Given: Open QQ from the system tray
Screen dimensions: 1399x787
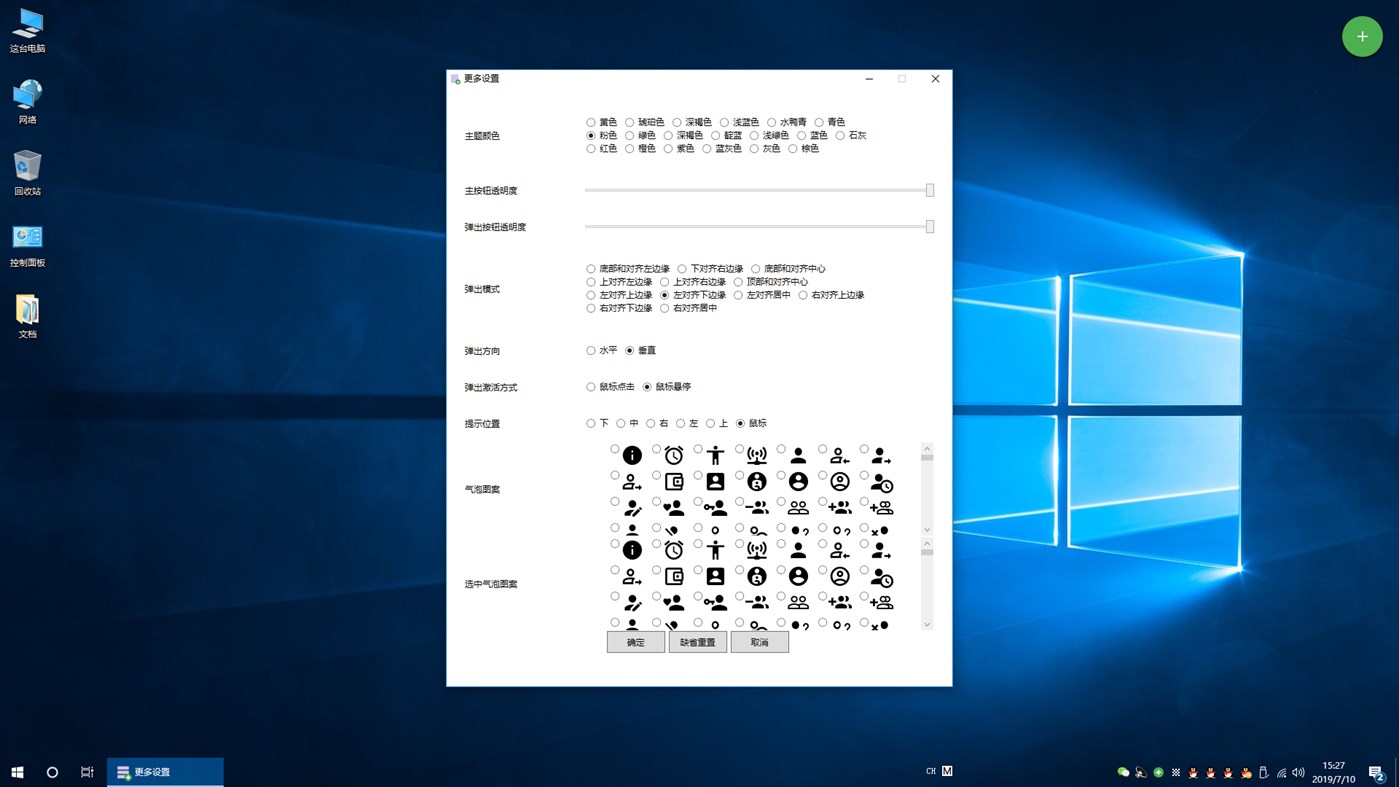Looking at the screenshot, I should click(1193, 772).
